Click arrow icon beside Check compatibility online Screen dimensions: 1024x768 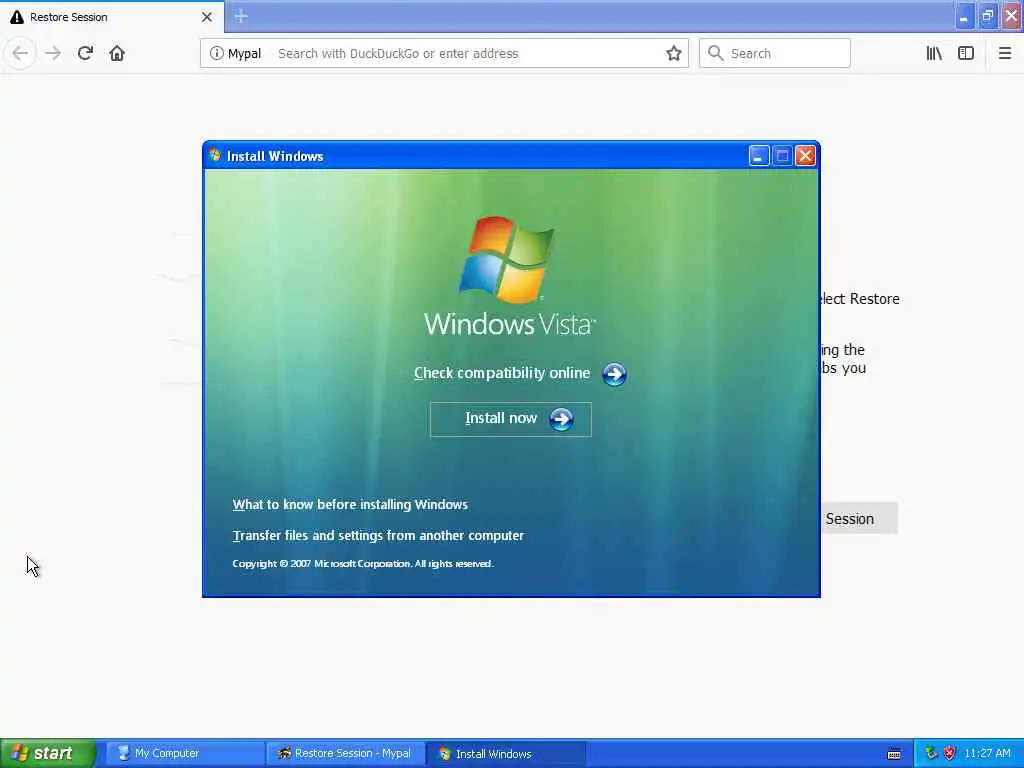614,374
